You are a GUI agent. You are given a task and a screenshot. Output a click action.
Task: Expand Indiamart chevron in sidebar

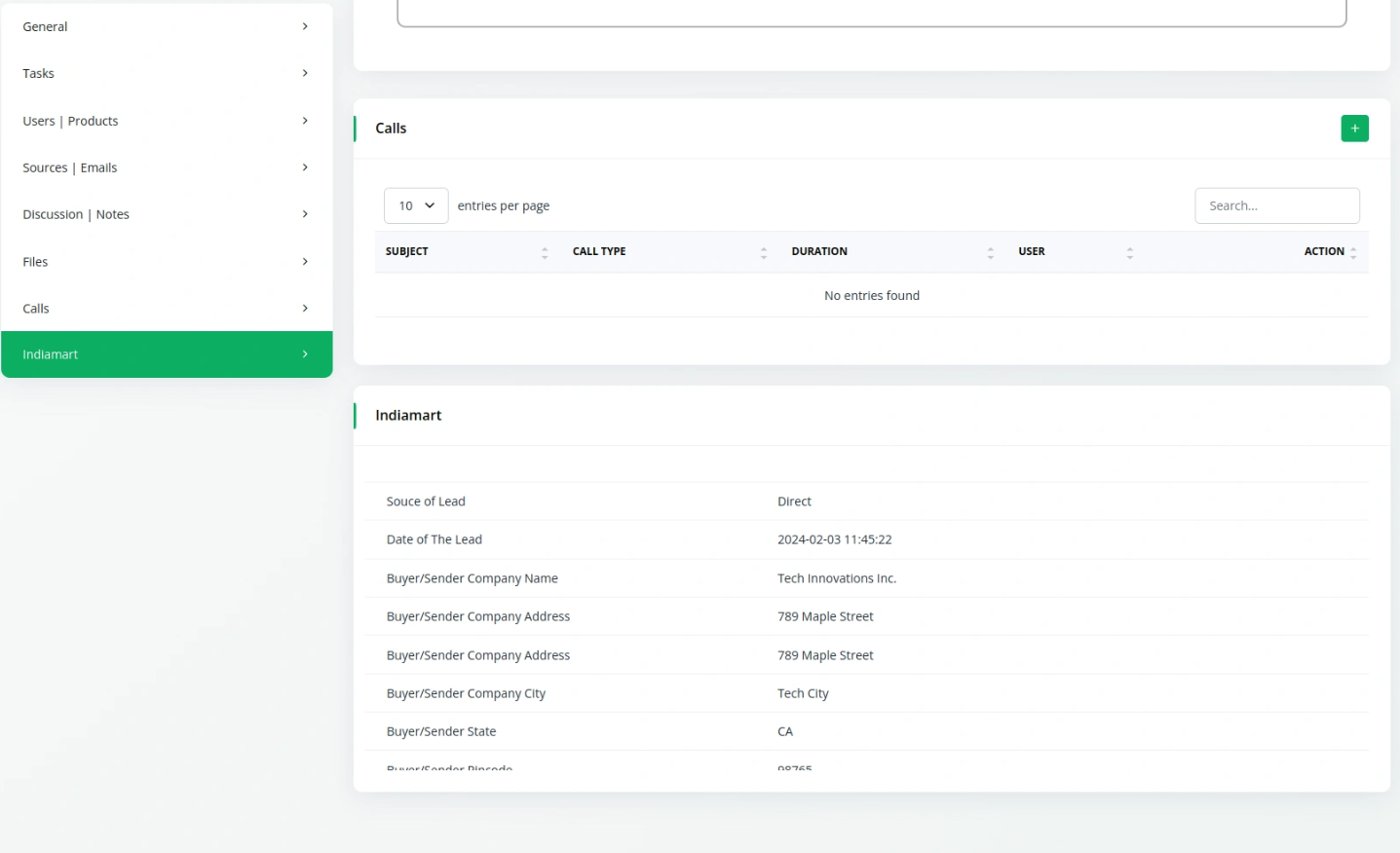305,354
